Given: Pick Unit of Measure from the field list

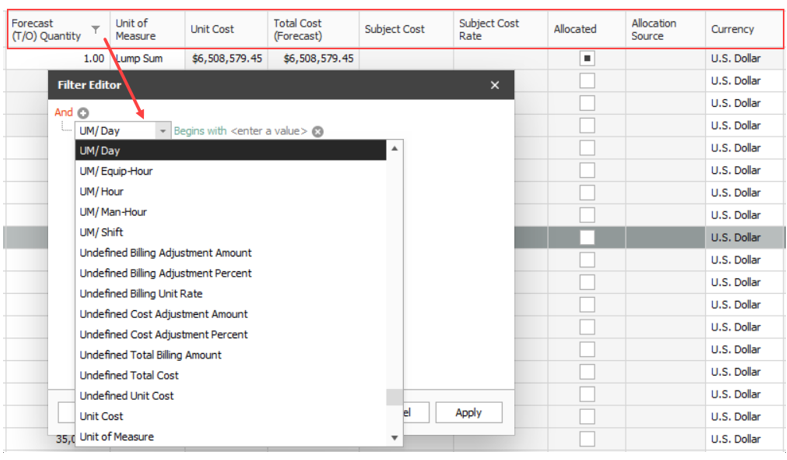Looking at the screenshot, I should (116, 437).
